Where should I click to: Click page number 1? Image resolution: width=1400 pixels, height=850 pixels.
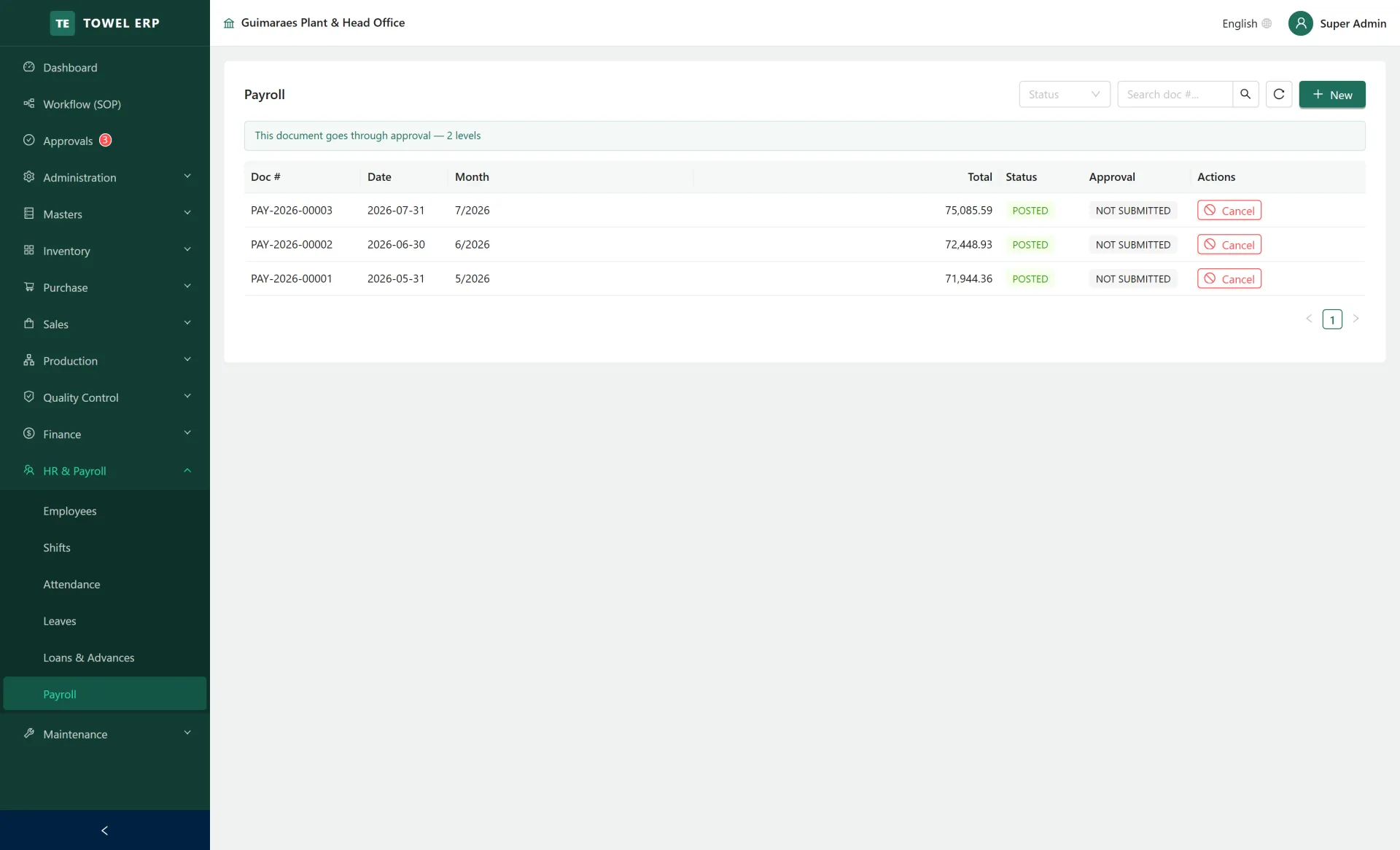tap(1332, 319)
